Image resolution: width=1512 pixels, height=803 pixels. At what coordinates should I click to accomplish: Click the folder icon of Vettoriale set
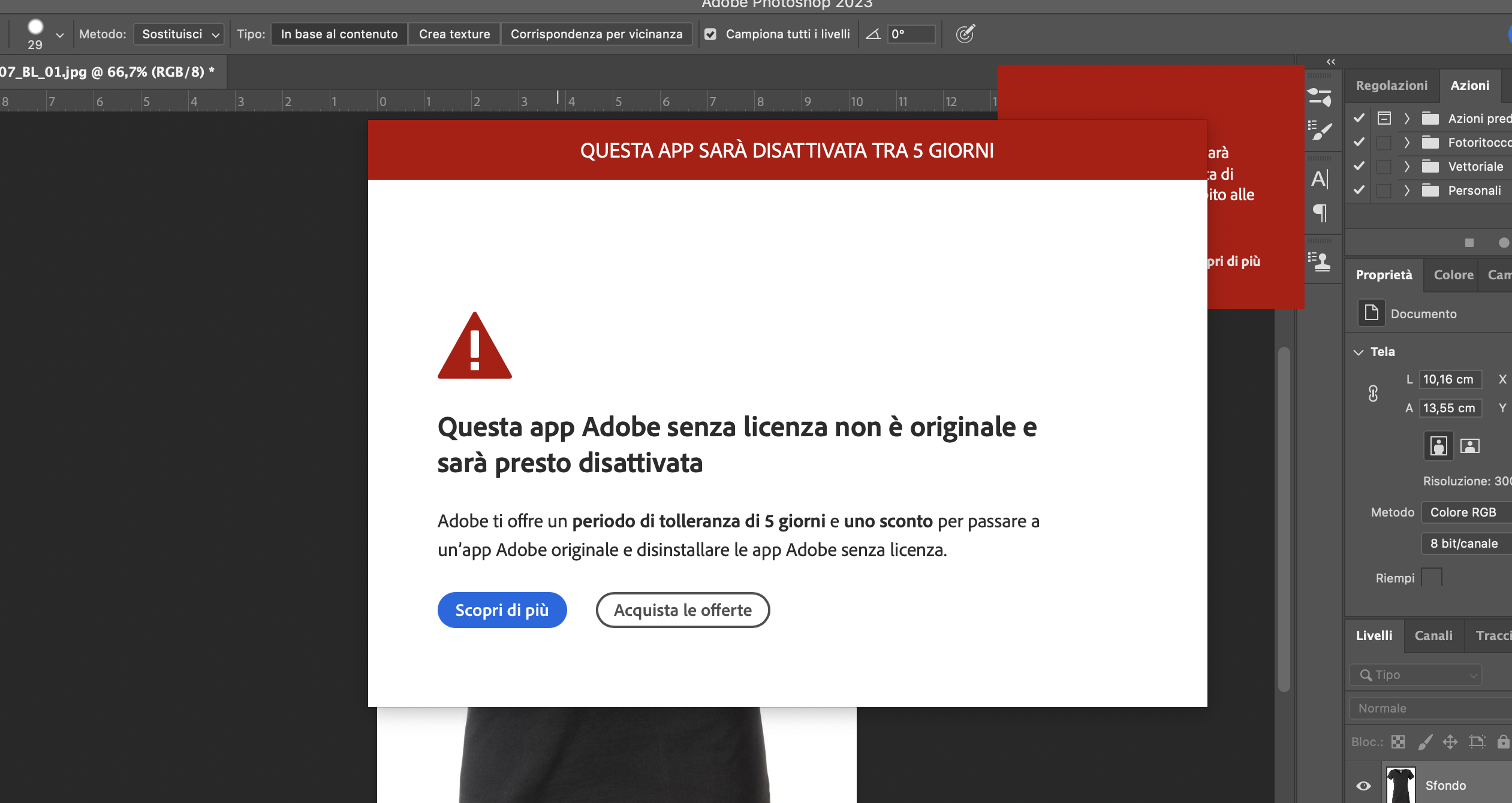click(1430, 167)
